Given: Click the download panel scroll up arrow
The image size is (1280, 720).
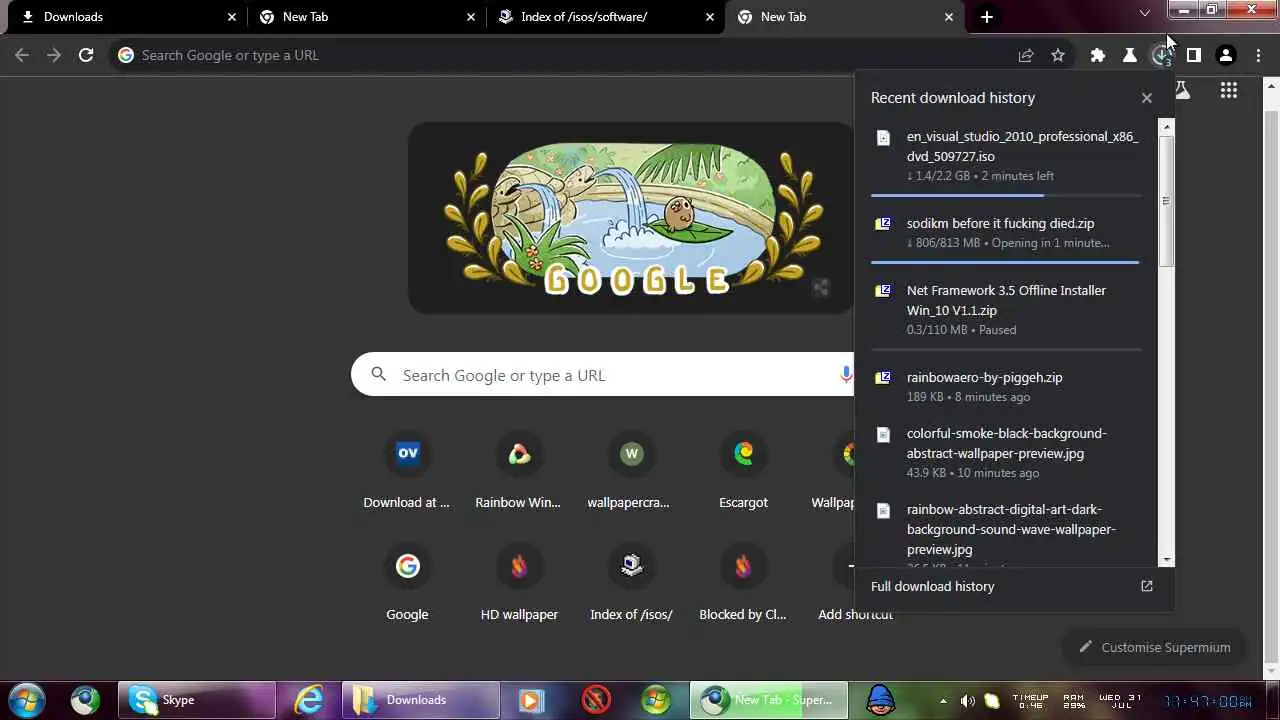Looking at the screenshot, I should click(1166, 126).
